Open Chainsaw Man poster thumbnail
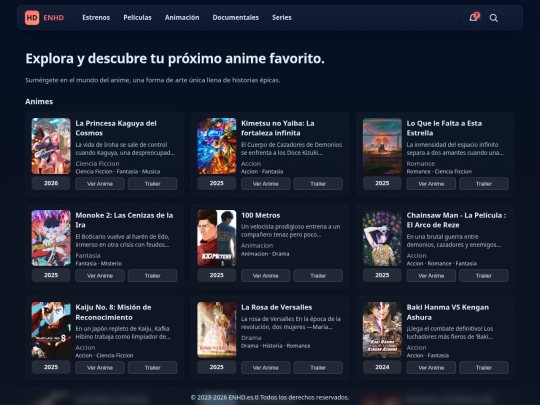540x405 pixels. [382, 238]
